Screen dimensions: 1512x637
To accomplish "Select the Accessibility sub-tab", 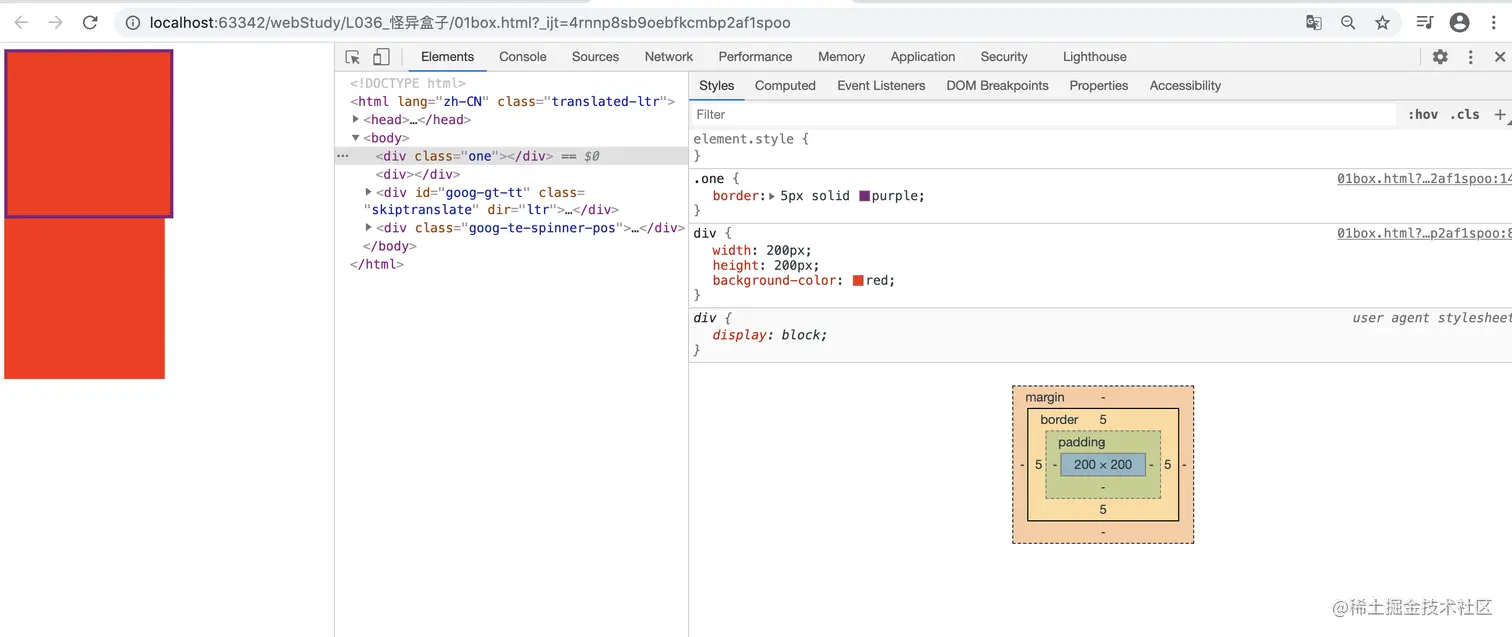I will 1185,86.
